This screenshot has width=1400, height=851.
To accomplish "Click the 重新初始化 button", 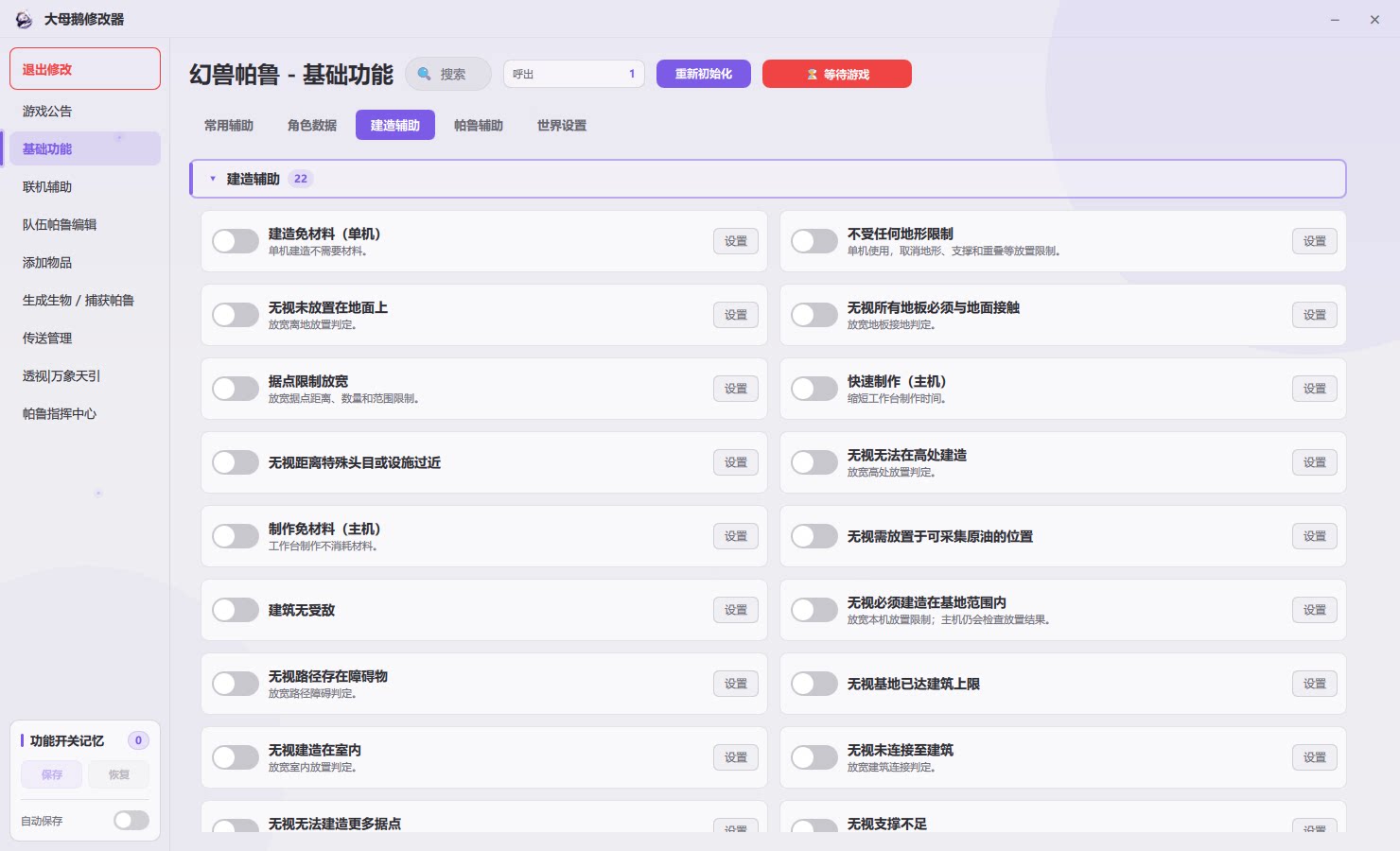I will click(704, 74).
